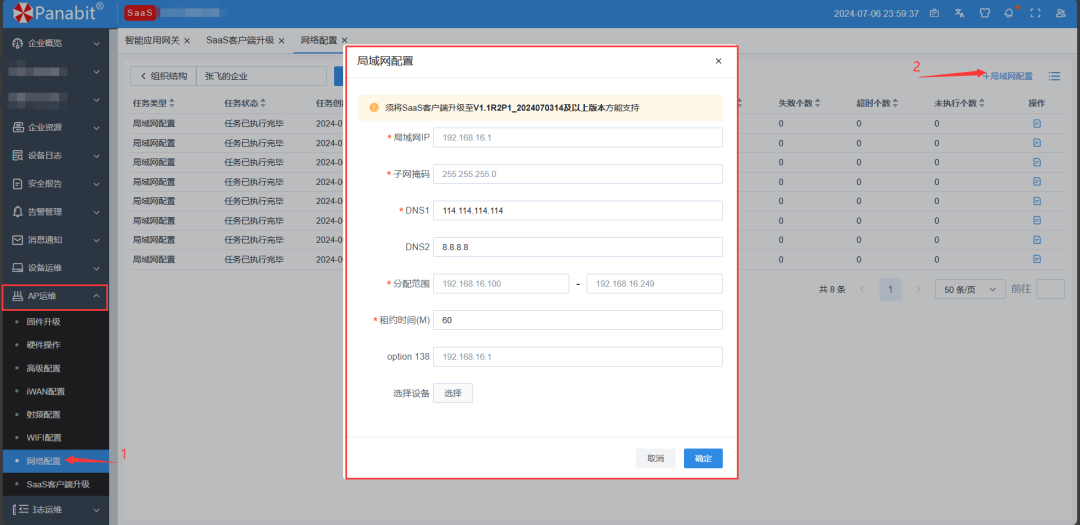Focus the 局域网IP input field
This screenshot has width=1080, height=525.
pos(578,137)
